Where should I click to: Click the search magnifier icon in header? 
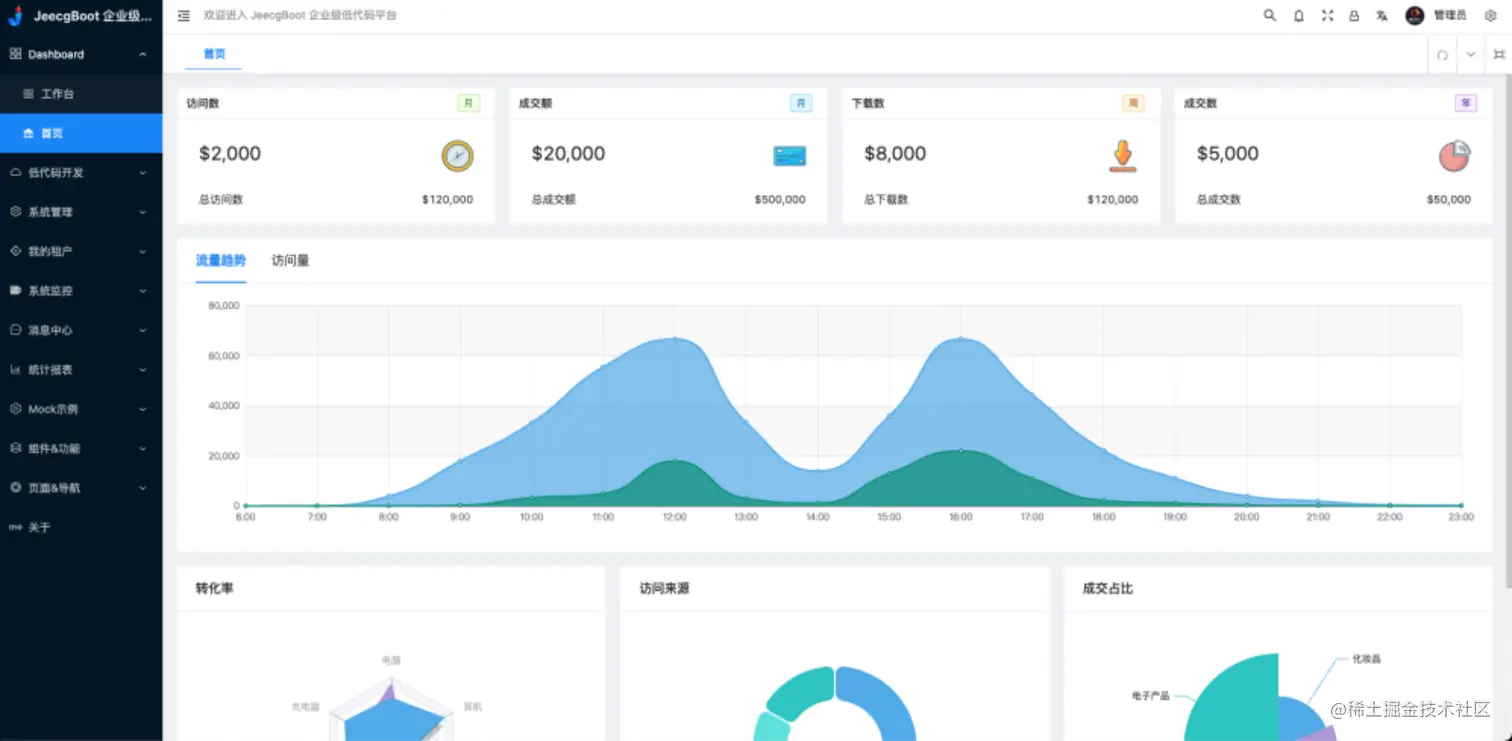(x=1270, y=15)
